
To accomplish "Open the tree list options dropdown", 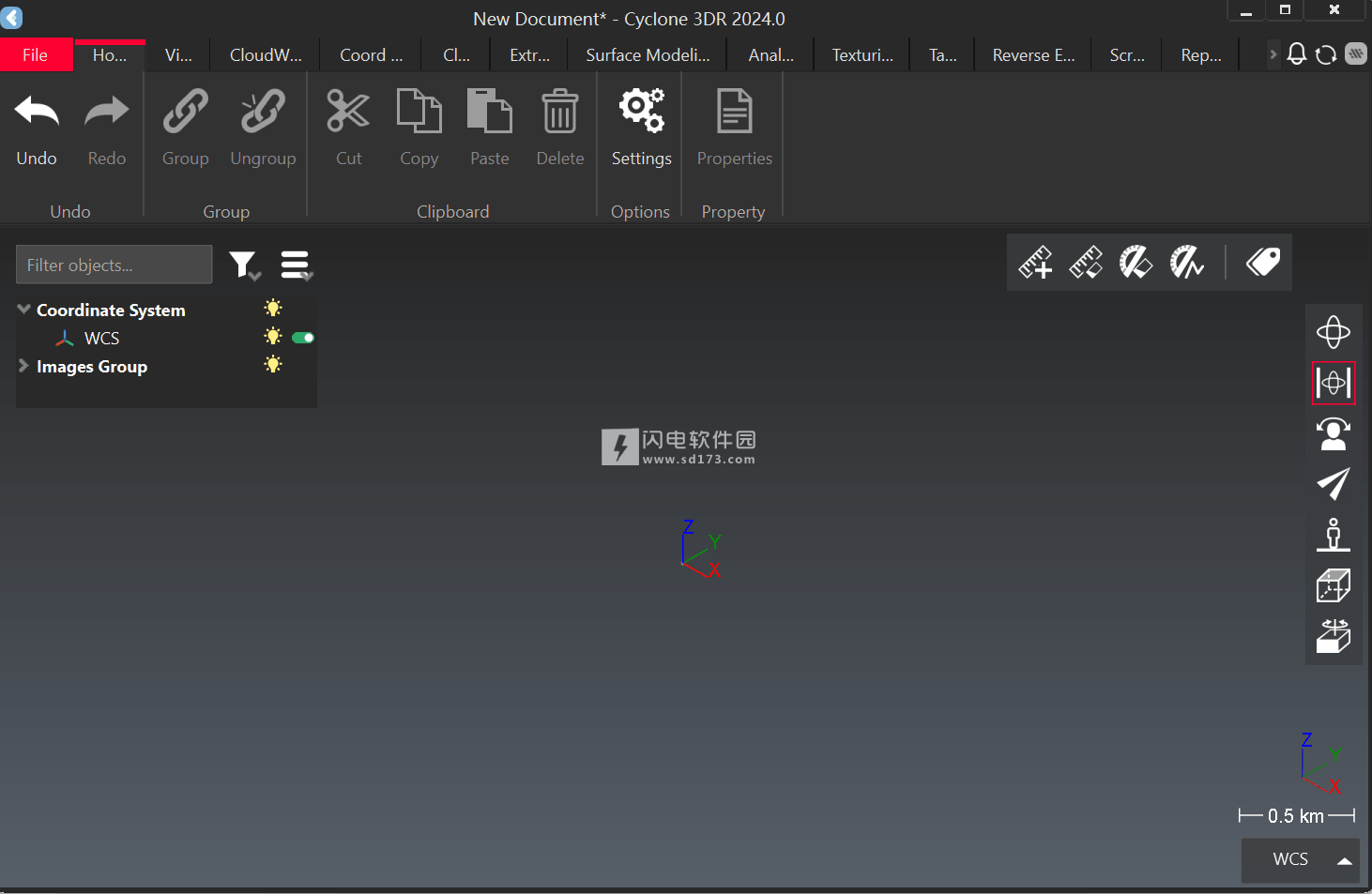I will [x=297, y=266].
